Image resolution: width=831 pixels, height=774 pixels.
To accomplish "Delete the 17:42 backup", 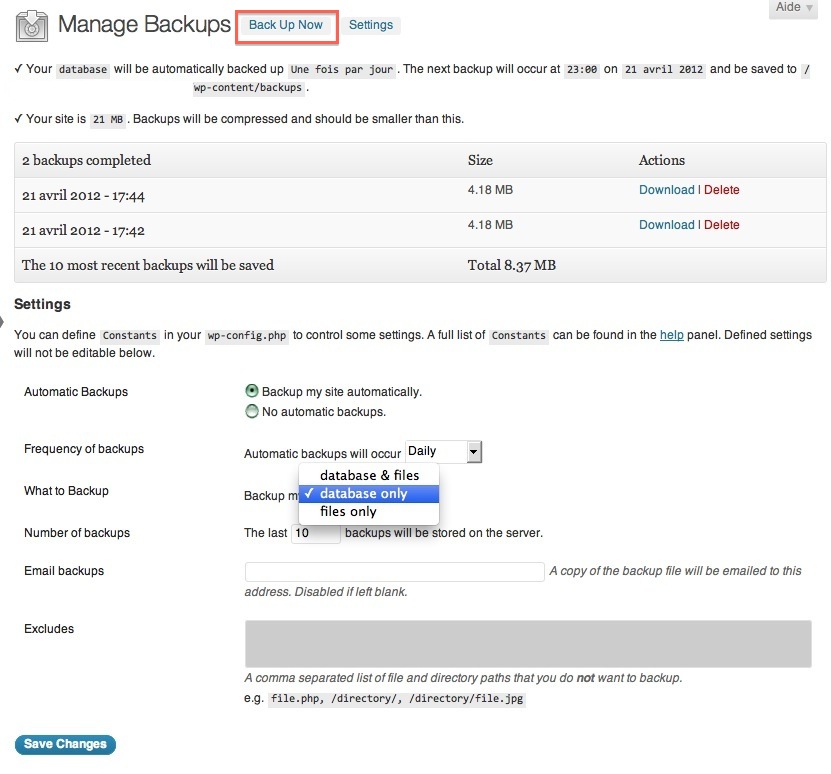I will pos(722,225).
